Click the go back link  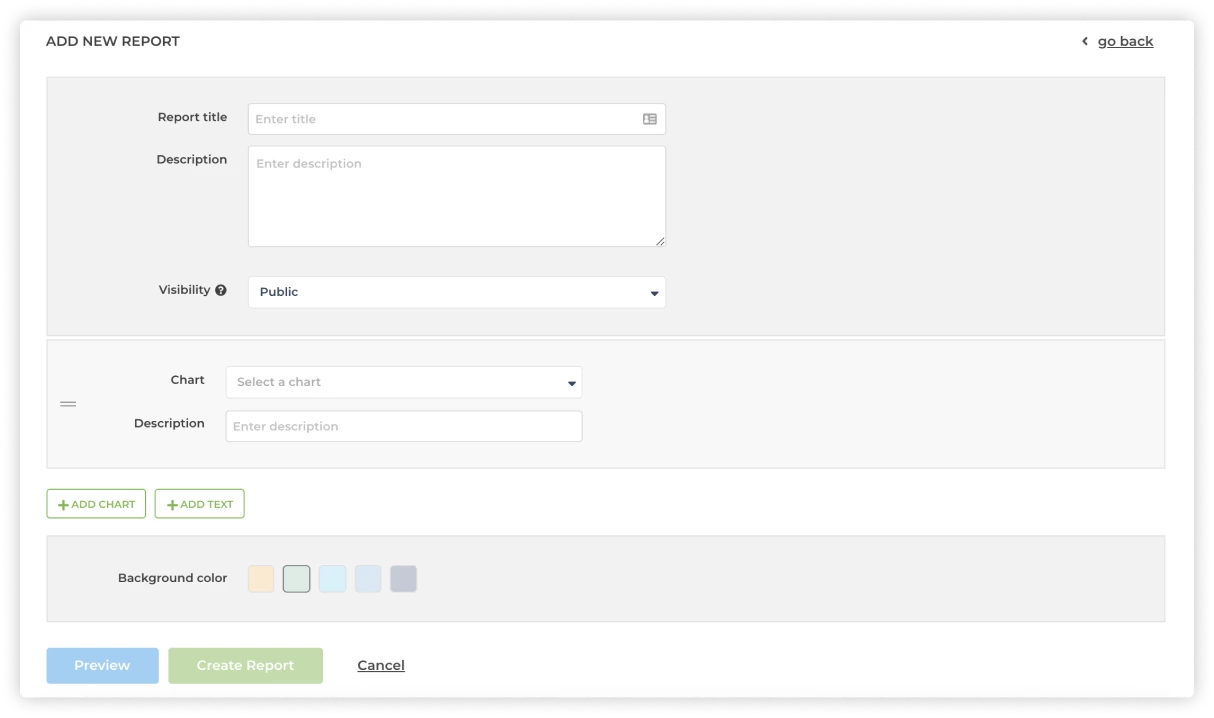click(1125, 41)
